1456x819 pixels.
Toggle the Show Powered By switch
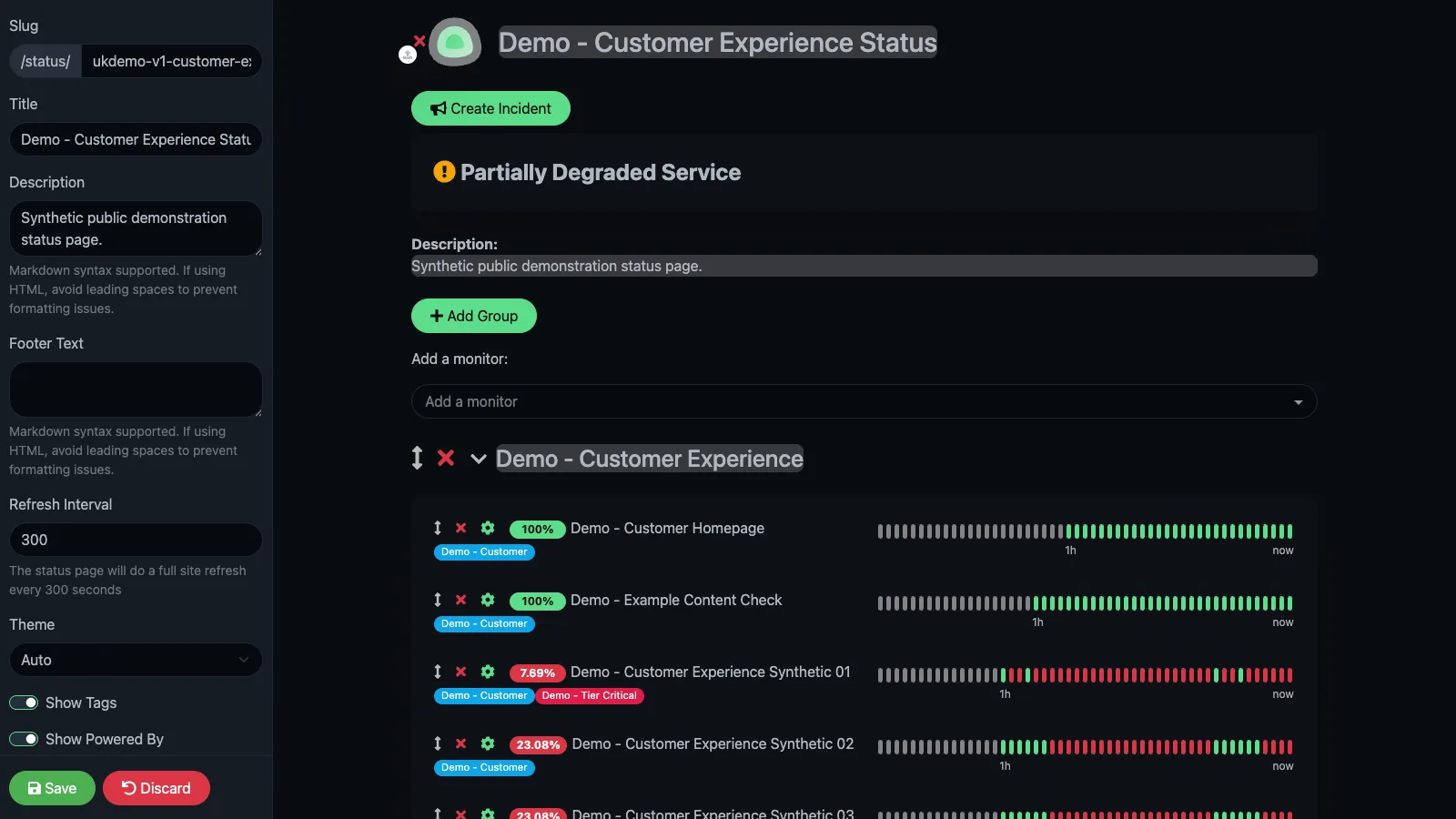tap(24, 739)
